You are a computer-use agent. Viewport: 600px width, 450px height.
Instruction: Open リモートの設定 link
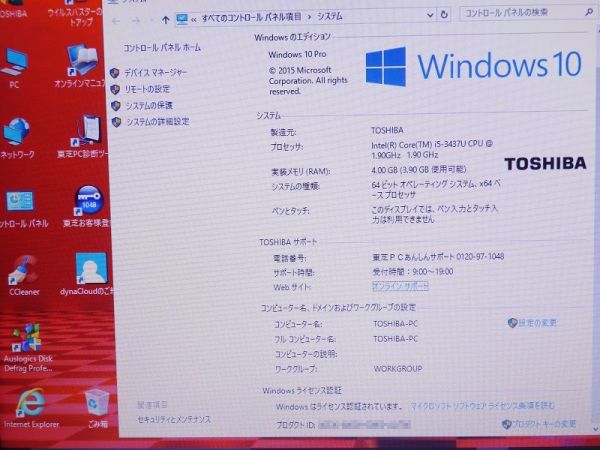pyautogui.click(x=147, y=89)
